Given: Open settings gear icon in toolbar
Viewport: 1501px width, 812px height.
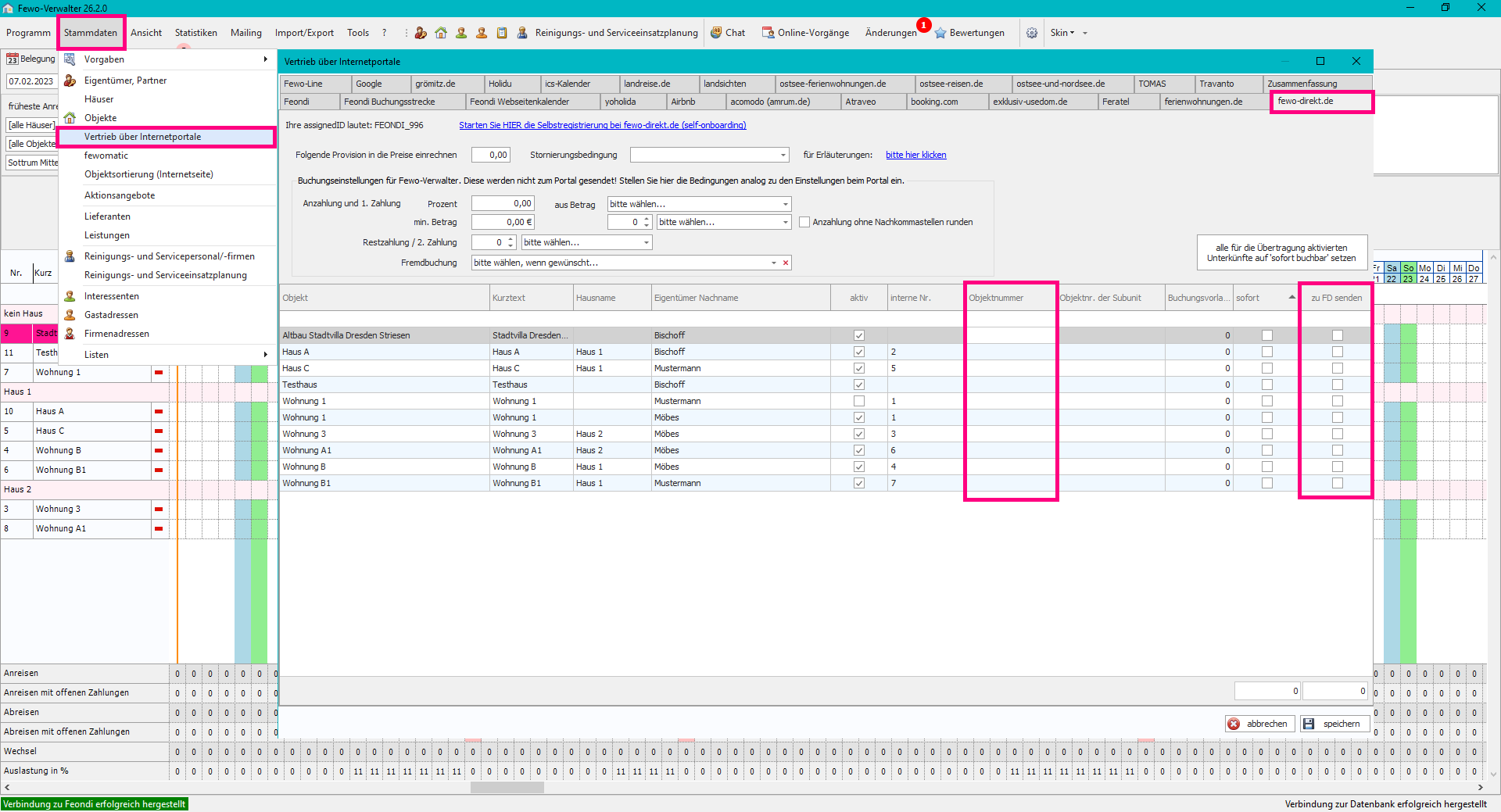Looking at the screenshot, I should 1032,33.
